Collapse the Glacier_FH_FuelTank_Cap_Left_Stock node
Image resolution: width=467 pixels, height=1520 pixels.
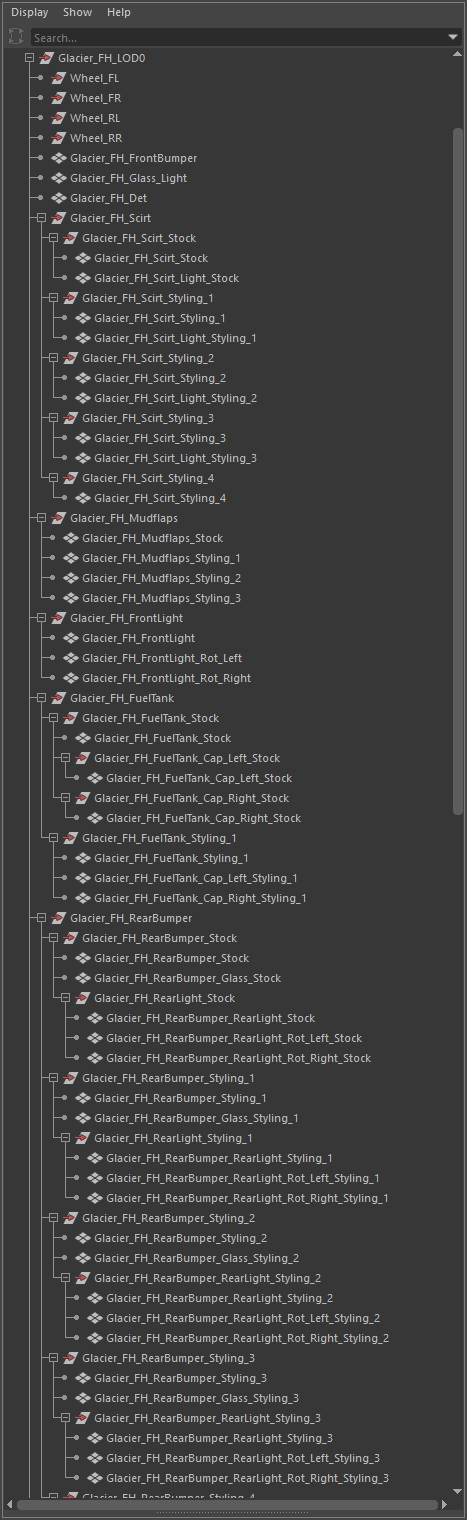tap(66, 758)
